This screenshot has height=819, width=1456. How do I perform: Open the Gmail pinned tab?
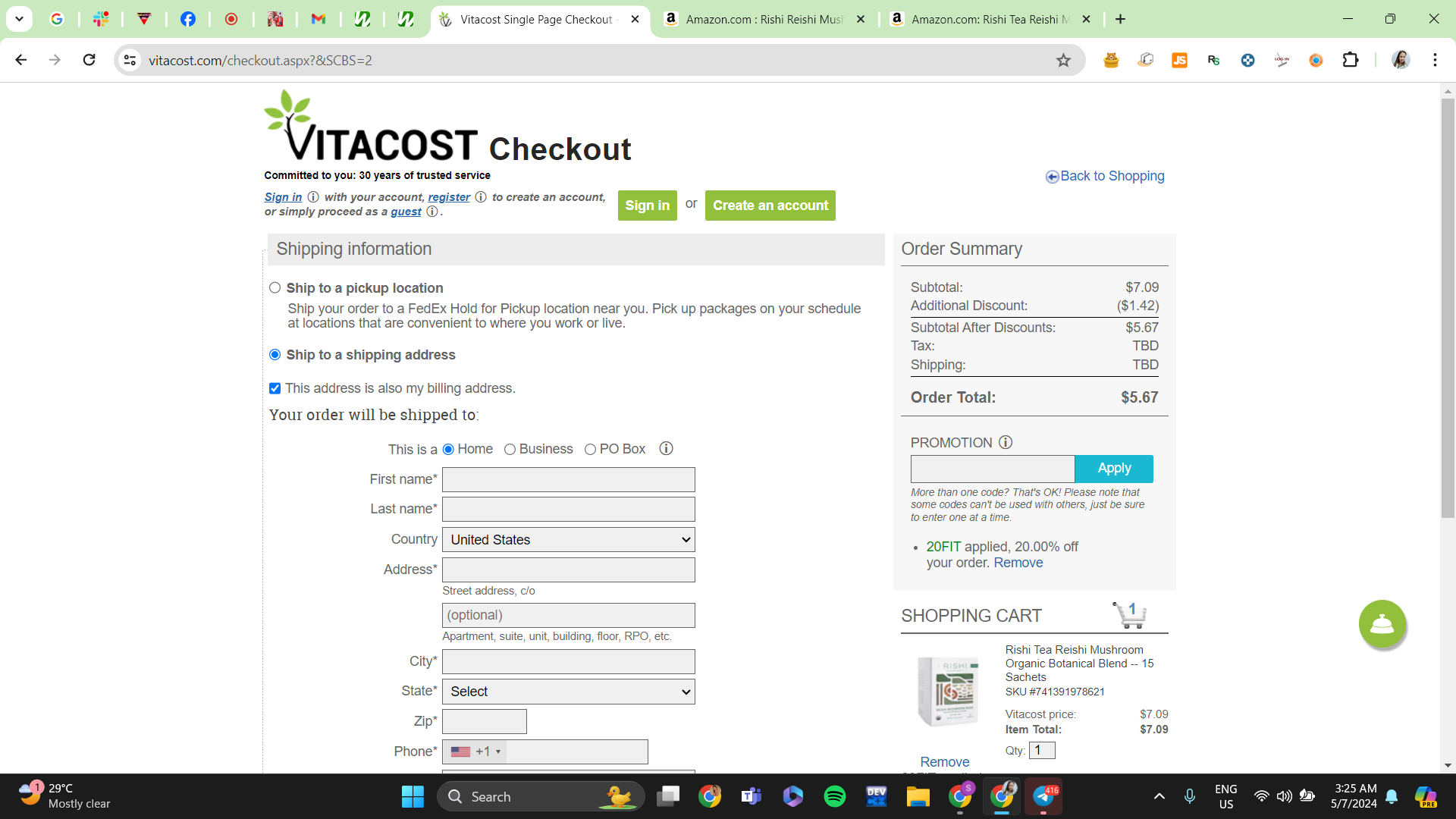point(318,19)
